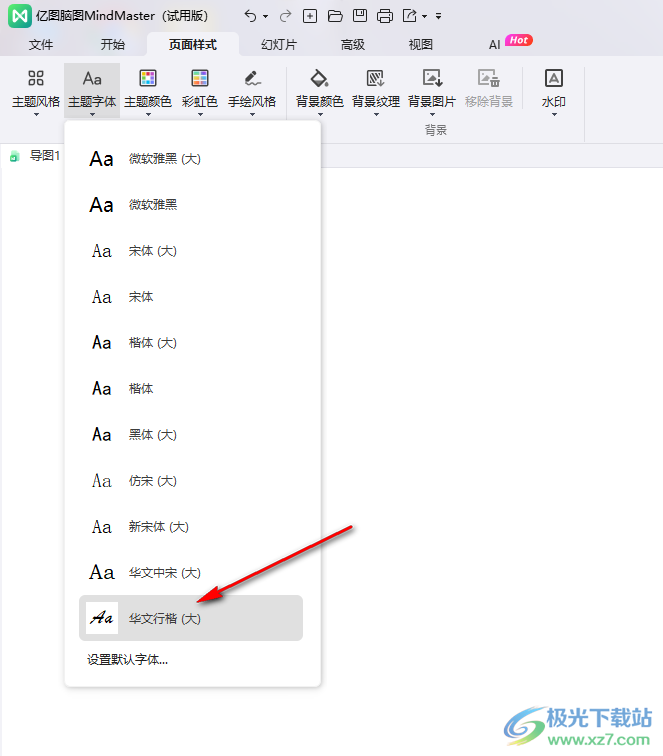Click the 移除背景 icon
The height and width of the screenshot is (756, 663).
(488, 78)
